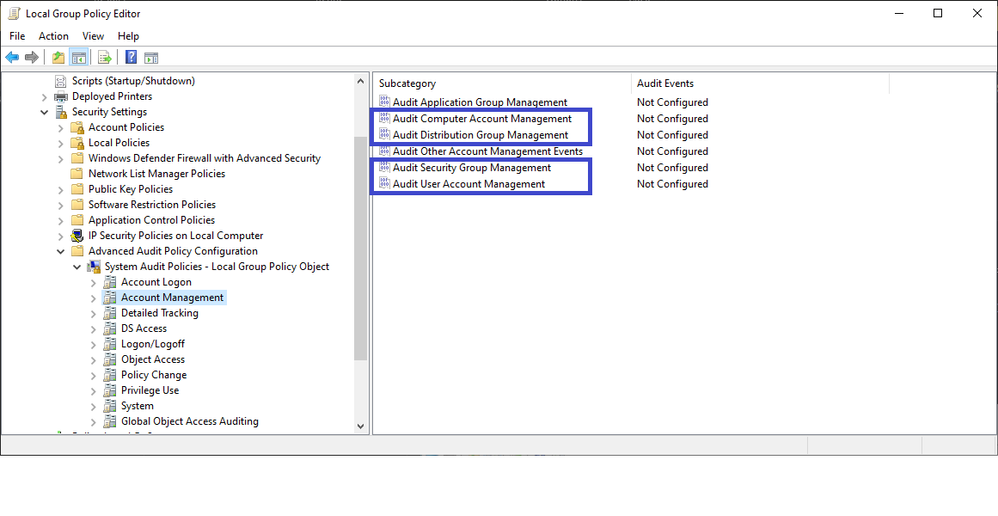This screenshot has width=998, height=516.
Task: Select the System audit category
Action: click(137, 406)
